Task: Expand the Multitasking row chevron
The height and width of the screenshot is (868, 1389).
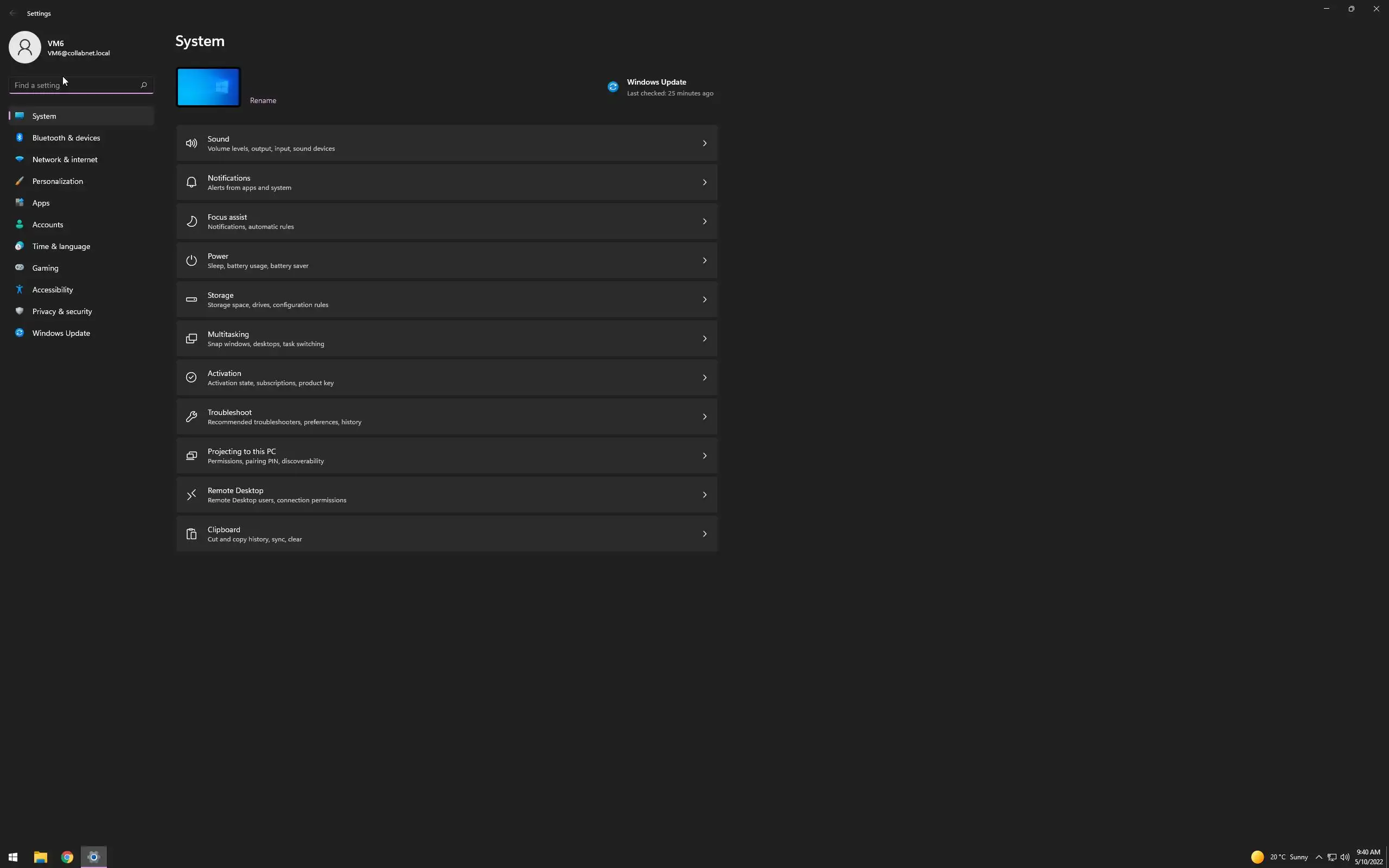Action: (x=704, y=339)
